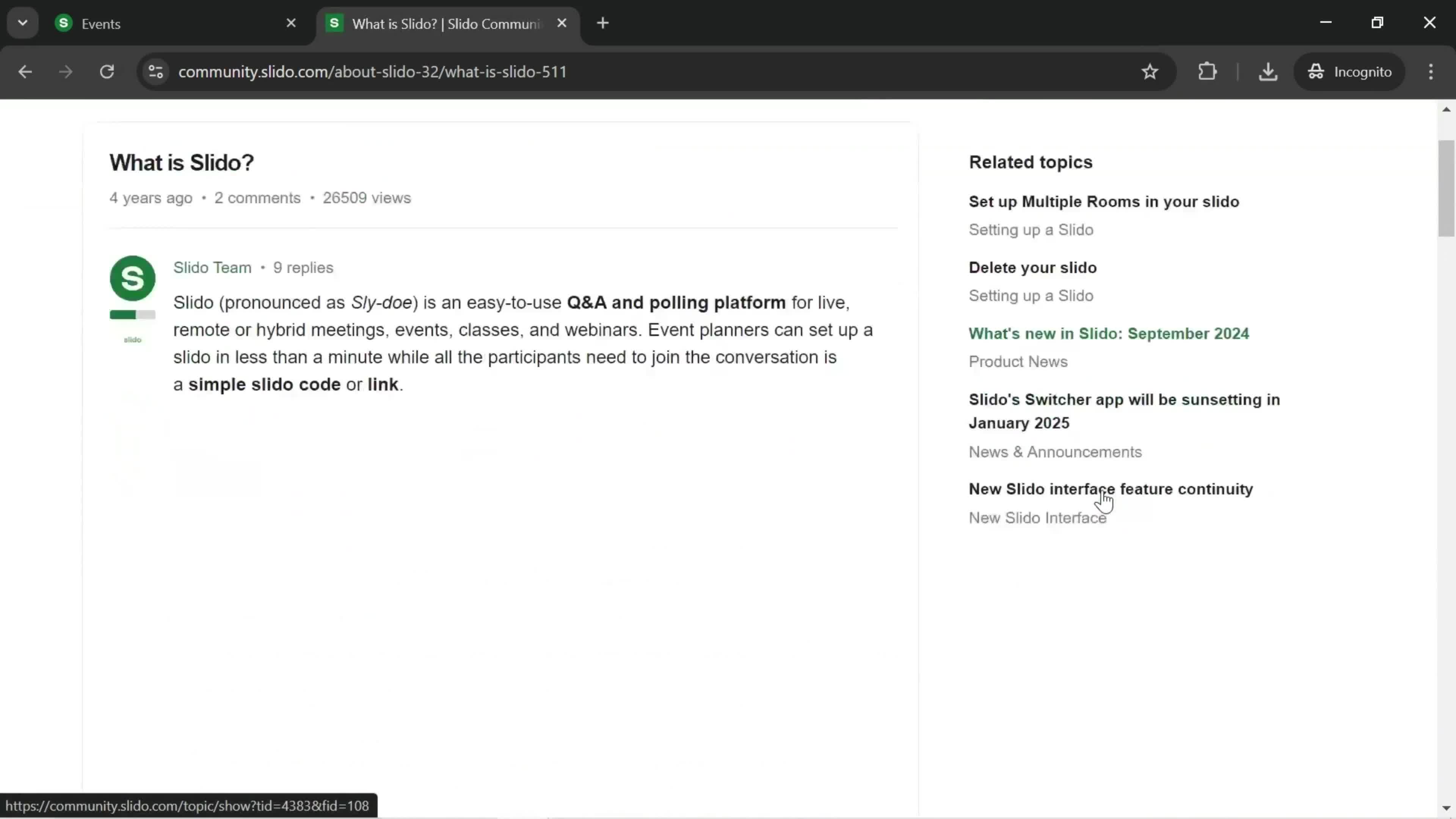1456x819 pixels.
Task: Click the Slido Team rank progress bar
Action: click(132, 315)
